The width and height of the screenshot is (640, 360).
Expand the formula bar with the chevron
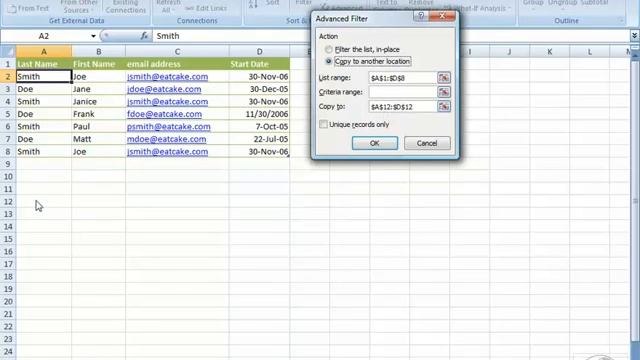pos(634,36)
